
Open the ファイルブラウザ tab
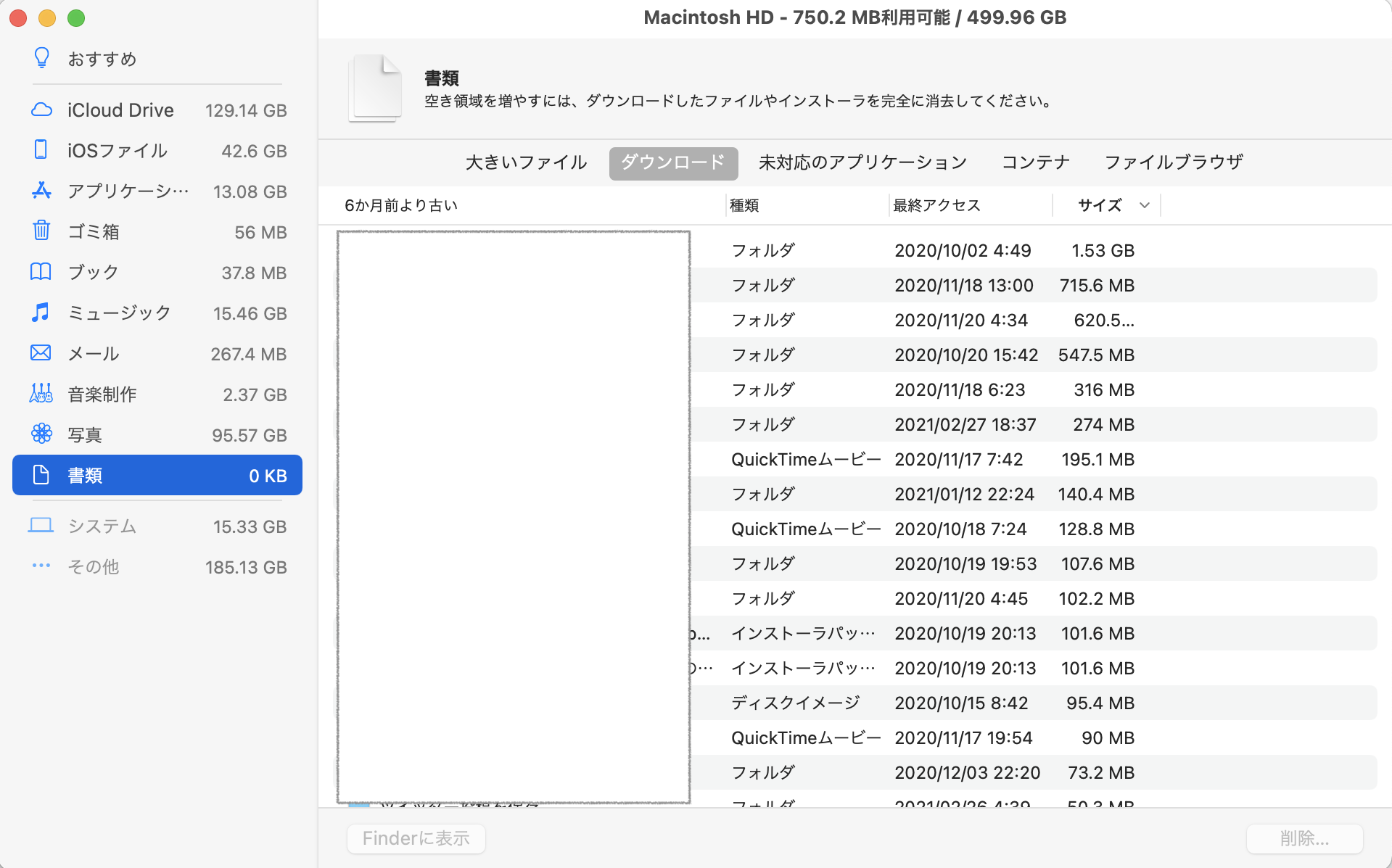pyautogui.click(x=1174, y=162)
